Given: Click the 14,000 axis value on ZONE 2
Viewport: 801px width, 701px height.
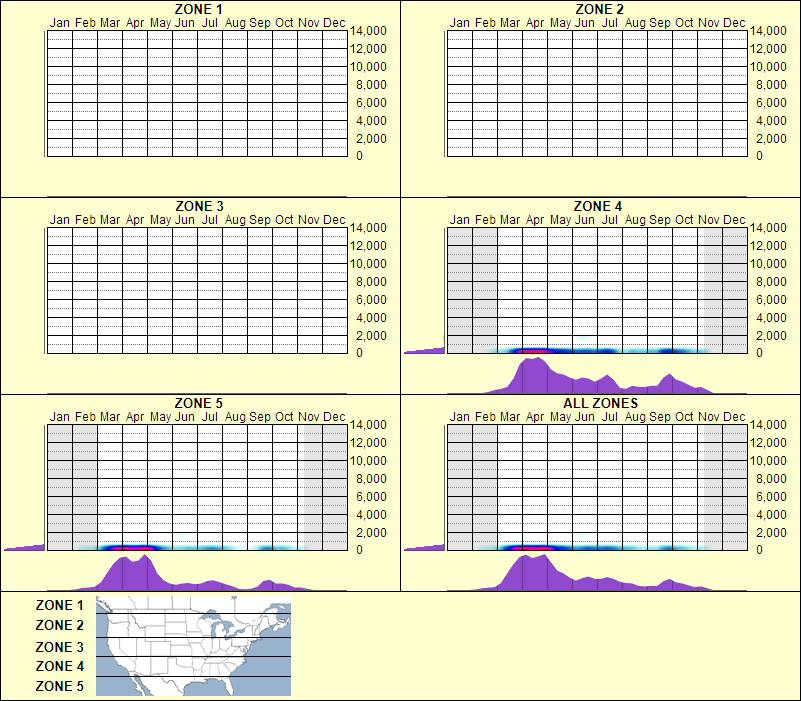Looking at the screenshot, I should pos(772,31).
